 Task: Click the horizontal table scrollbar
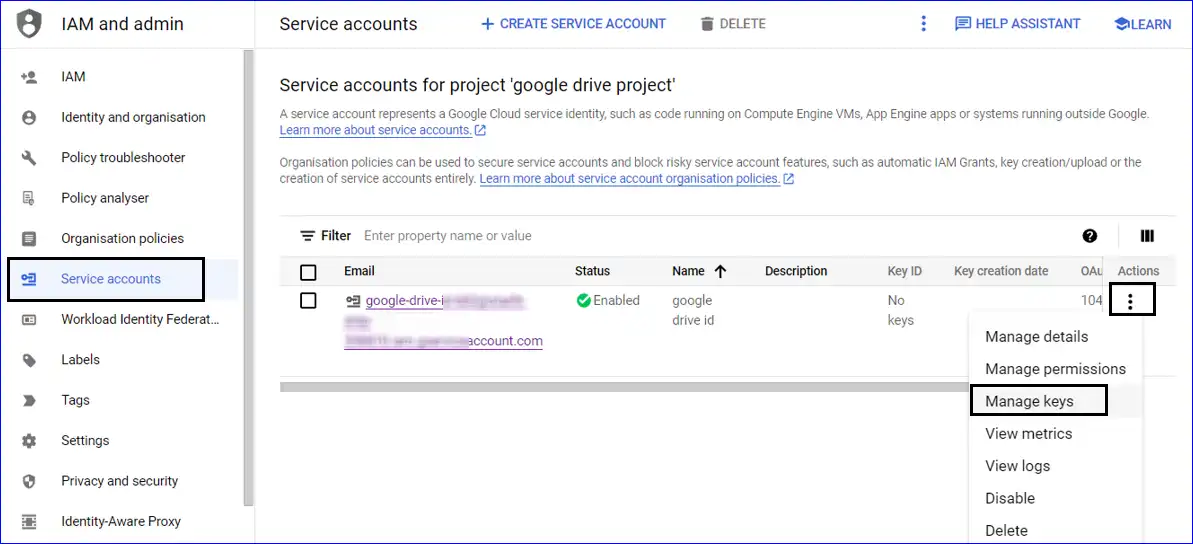(620, 386)
